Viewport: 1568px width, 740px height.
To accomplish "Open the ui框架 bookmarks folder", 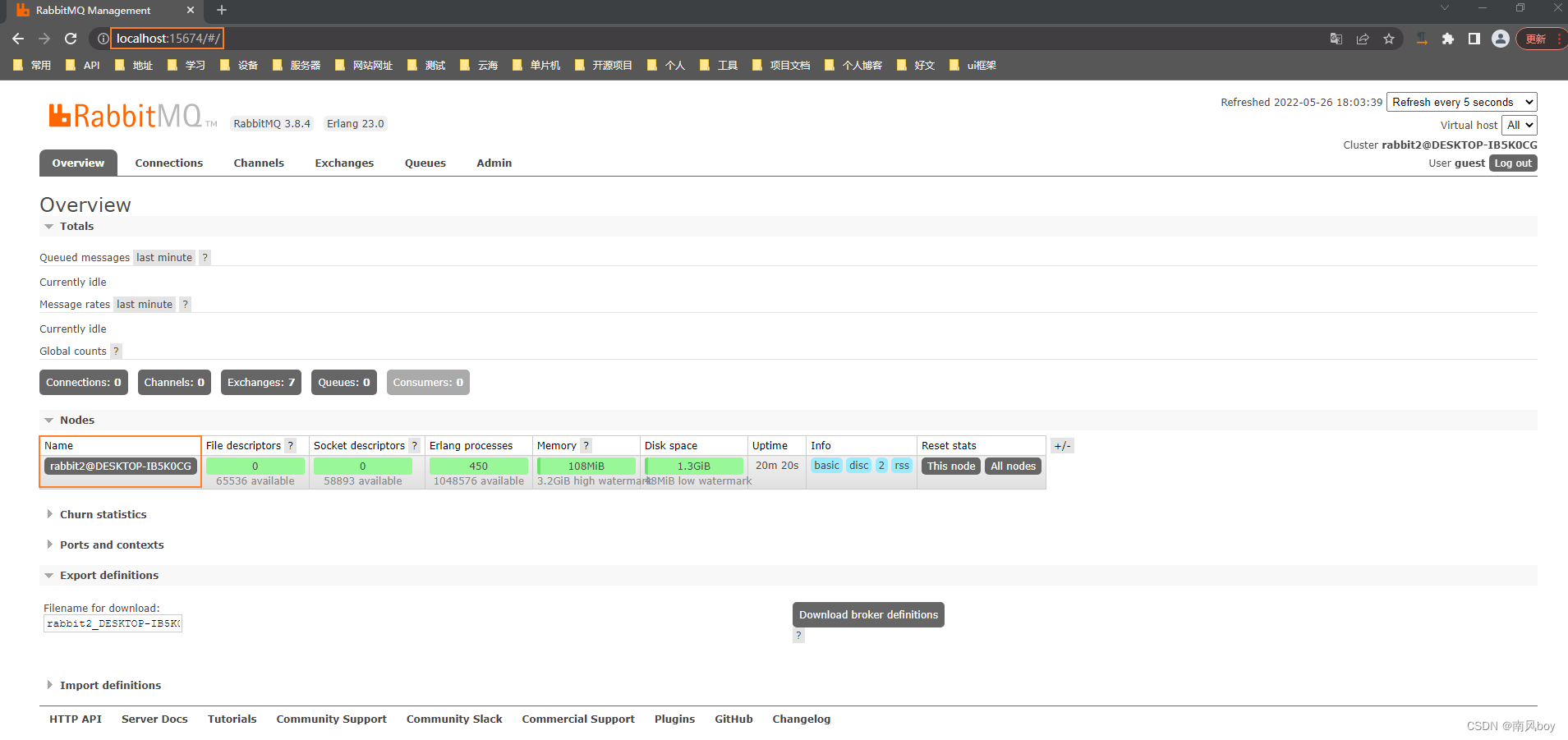I will [973, 65].
